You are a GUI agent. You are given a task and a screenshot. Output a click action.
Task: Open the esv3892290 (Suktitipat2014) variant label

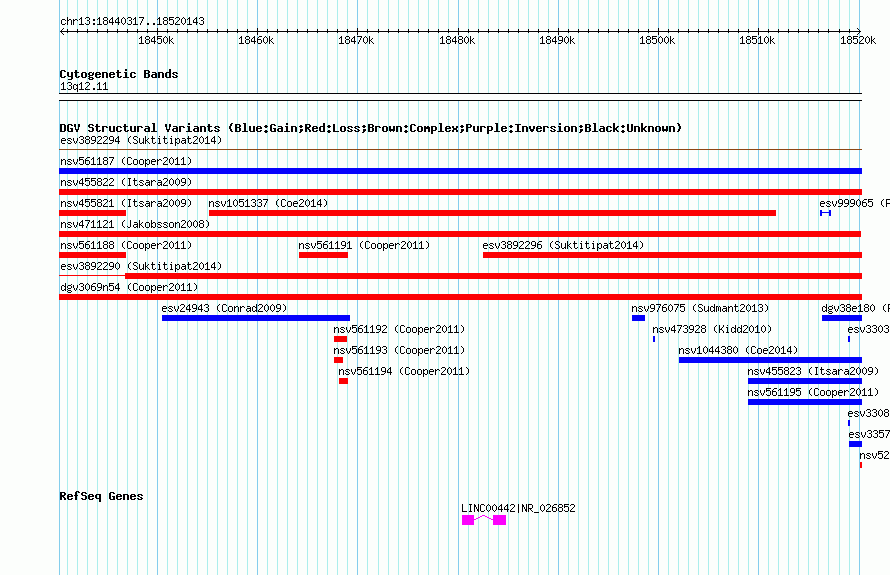141,266
